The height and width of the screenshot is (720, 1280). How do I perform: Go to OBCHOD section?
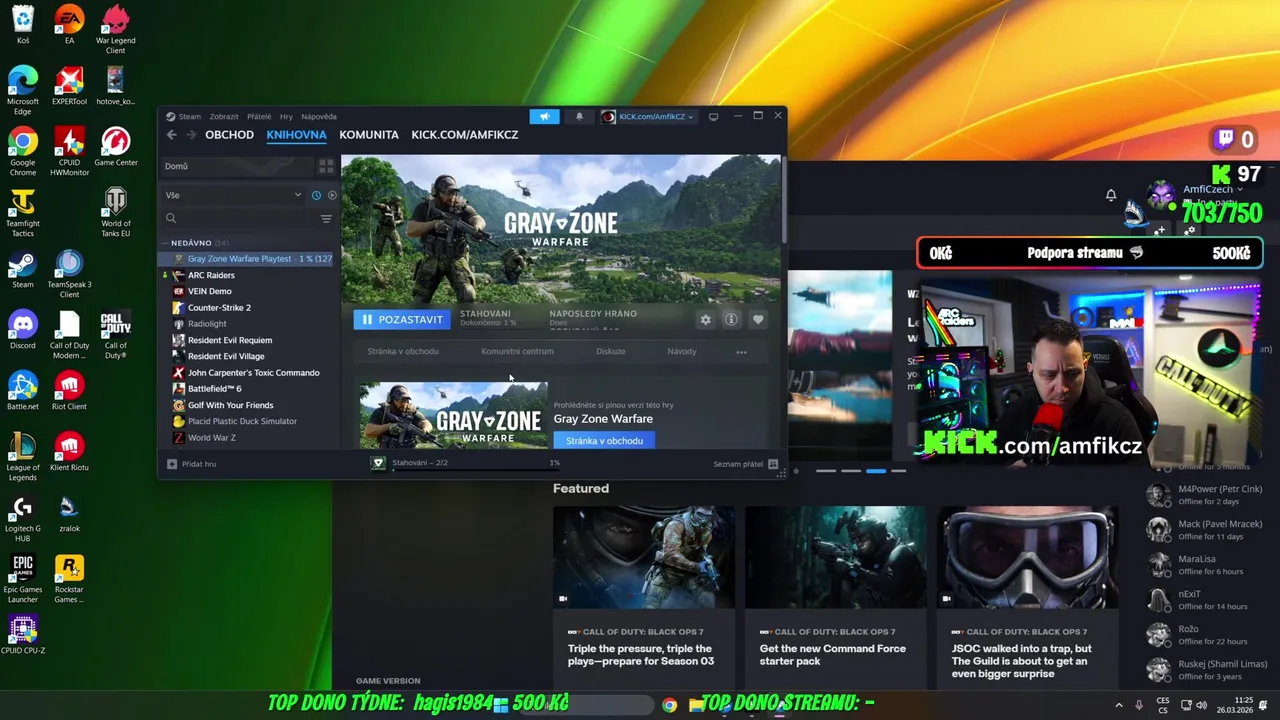(x=229, y=135)
